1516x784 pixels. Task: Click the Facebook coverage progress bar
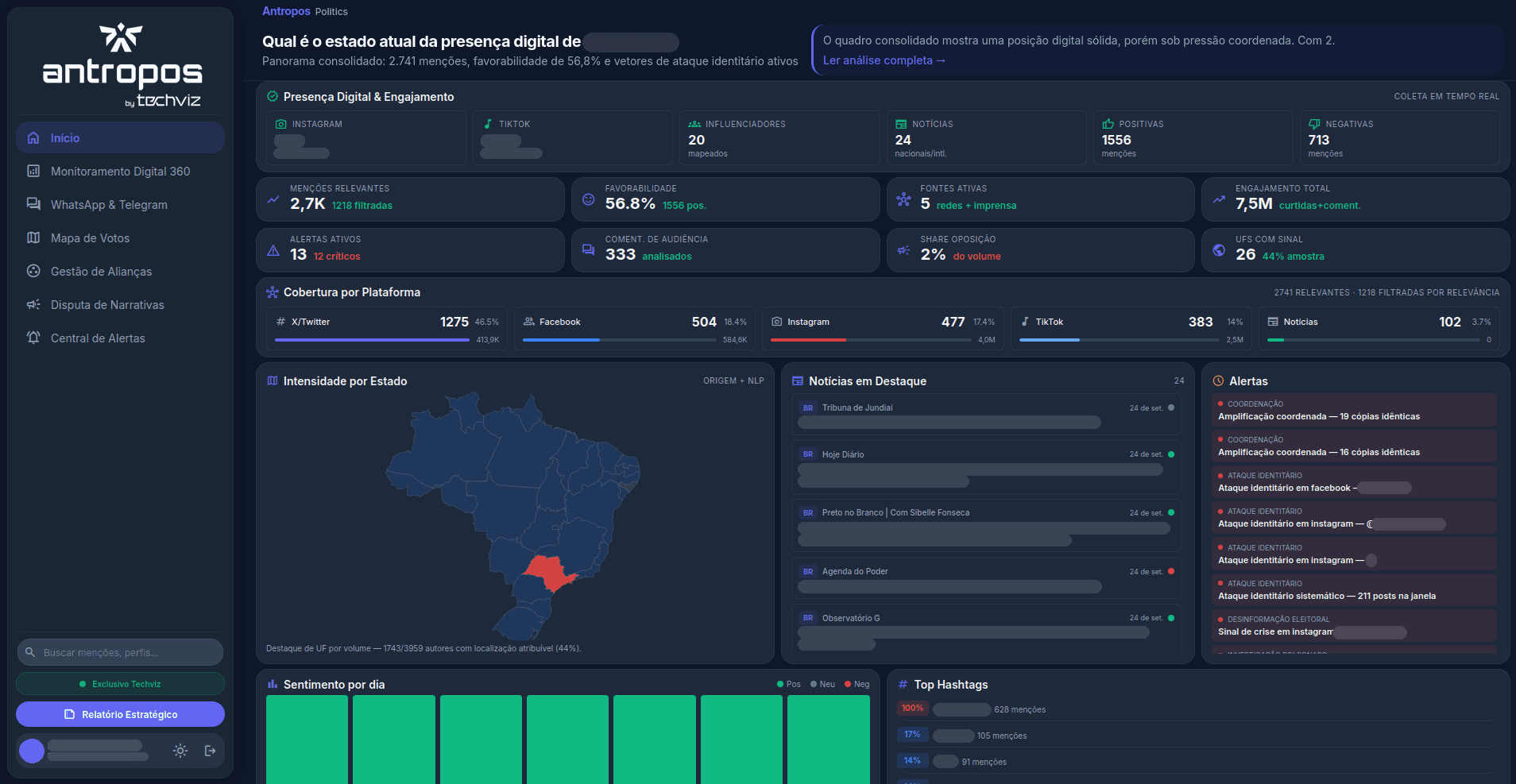(620, 340)
